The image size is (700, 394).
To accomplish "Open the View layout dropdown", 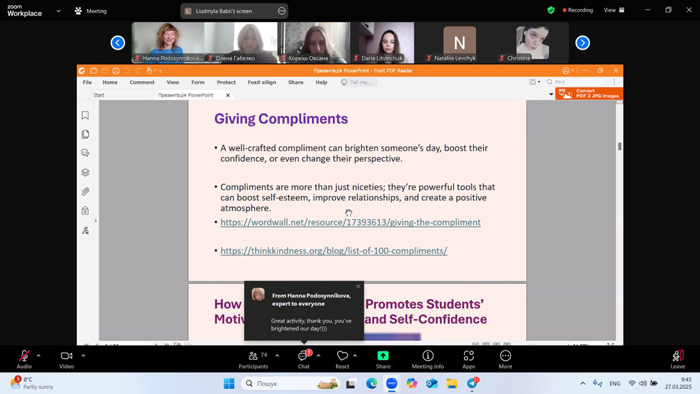I will tap(614, 10).
